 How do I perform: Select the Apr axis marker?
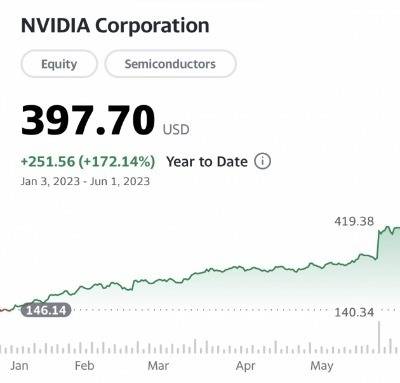[245, 366]
